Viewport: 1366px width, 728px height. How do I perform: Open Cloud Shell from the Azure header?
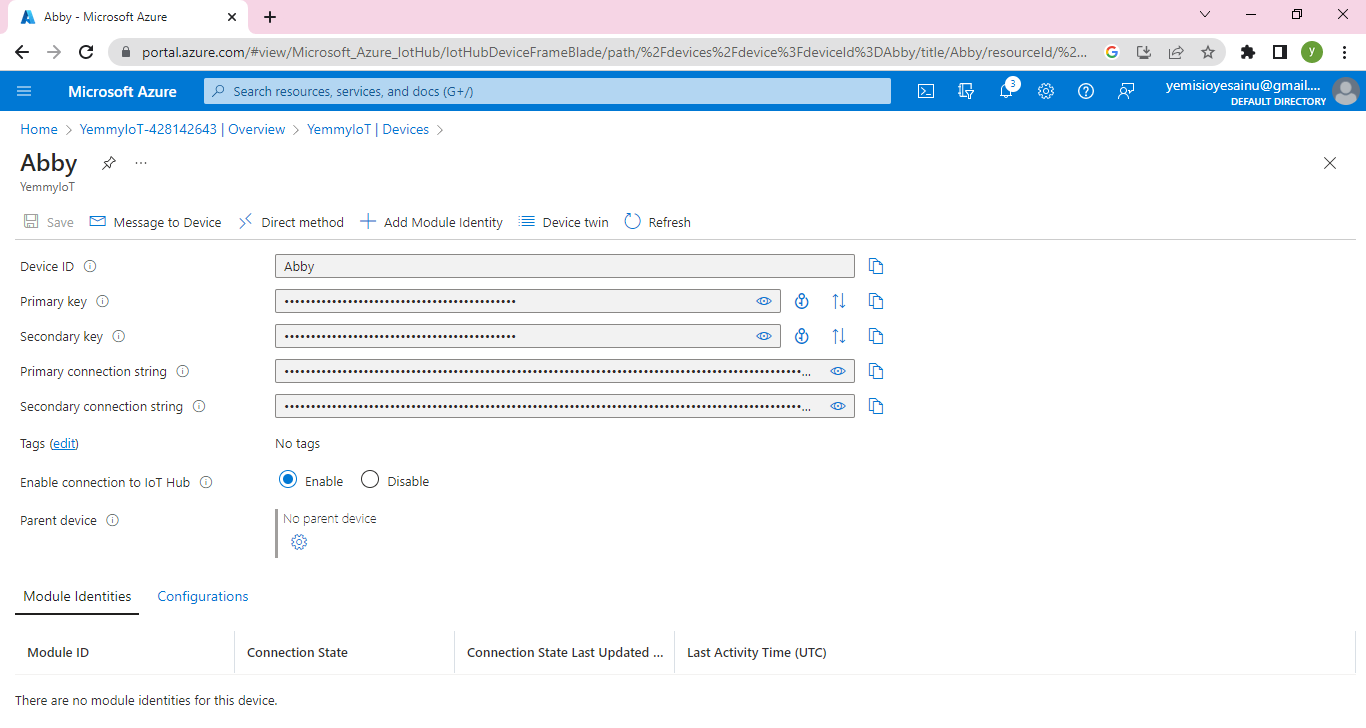[926, 91]
